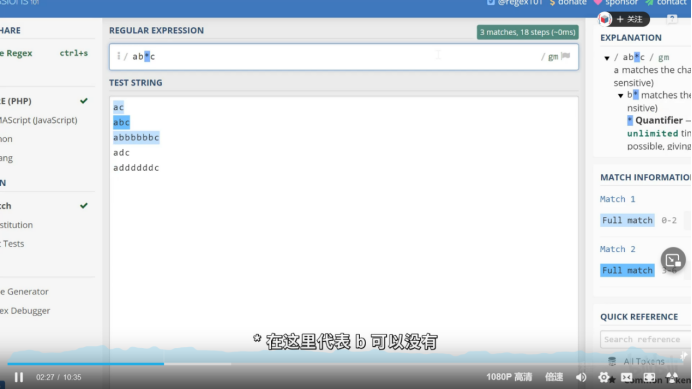Switch the video to fullscreen icon
This screenshot has width=692, height=389.
(x=649, y=377)
